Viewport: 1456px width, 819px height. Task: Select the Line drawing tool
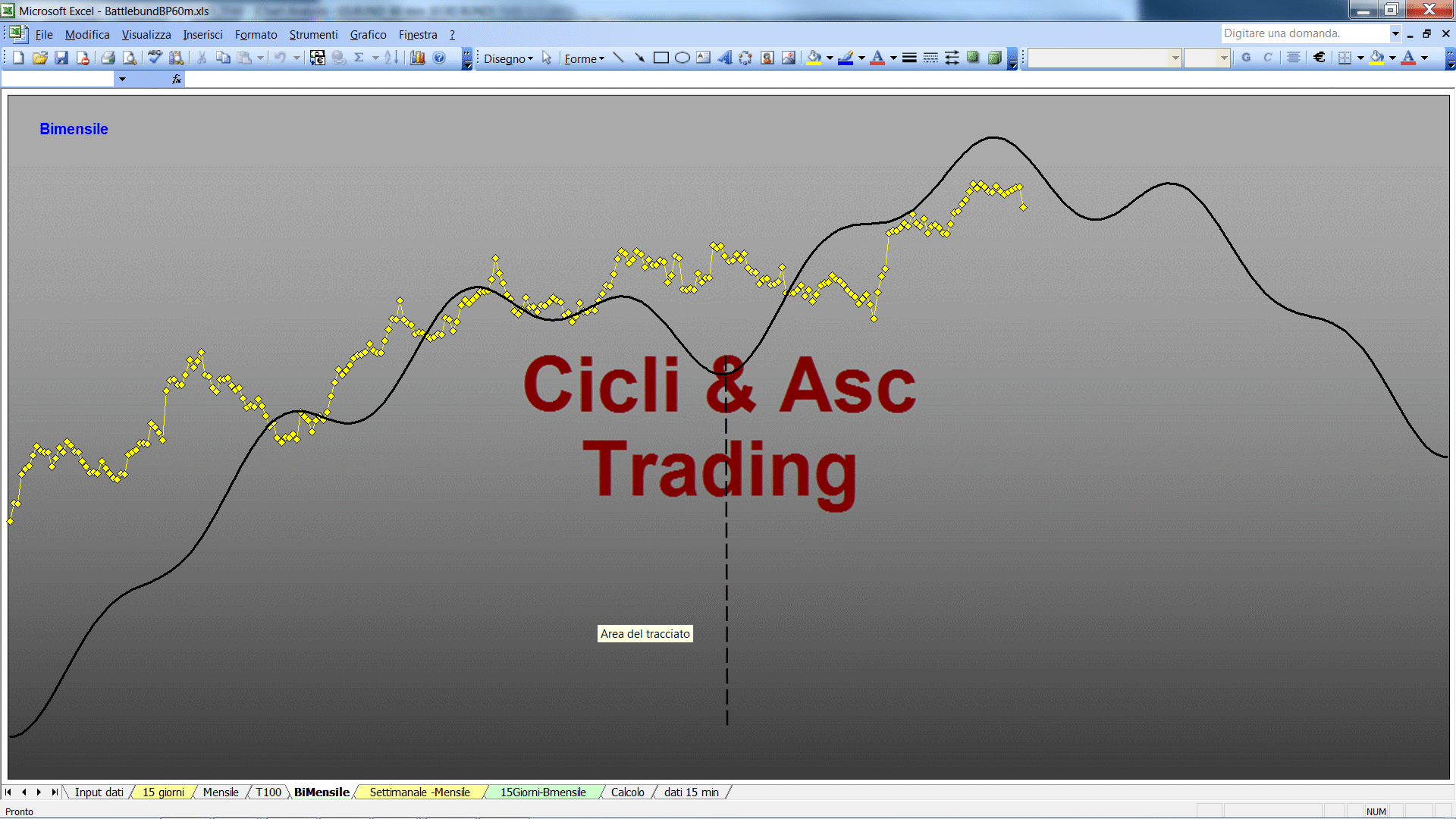[618, 58]
